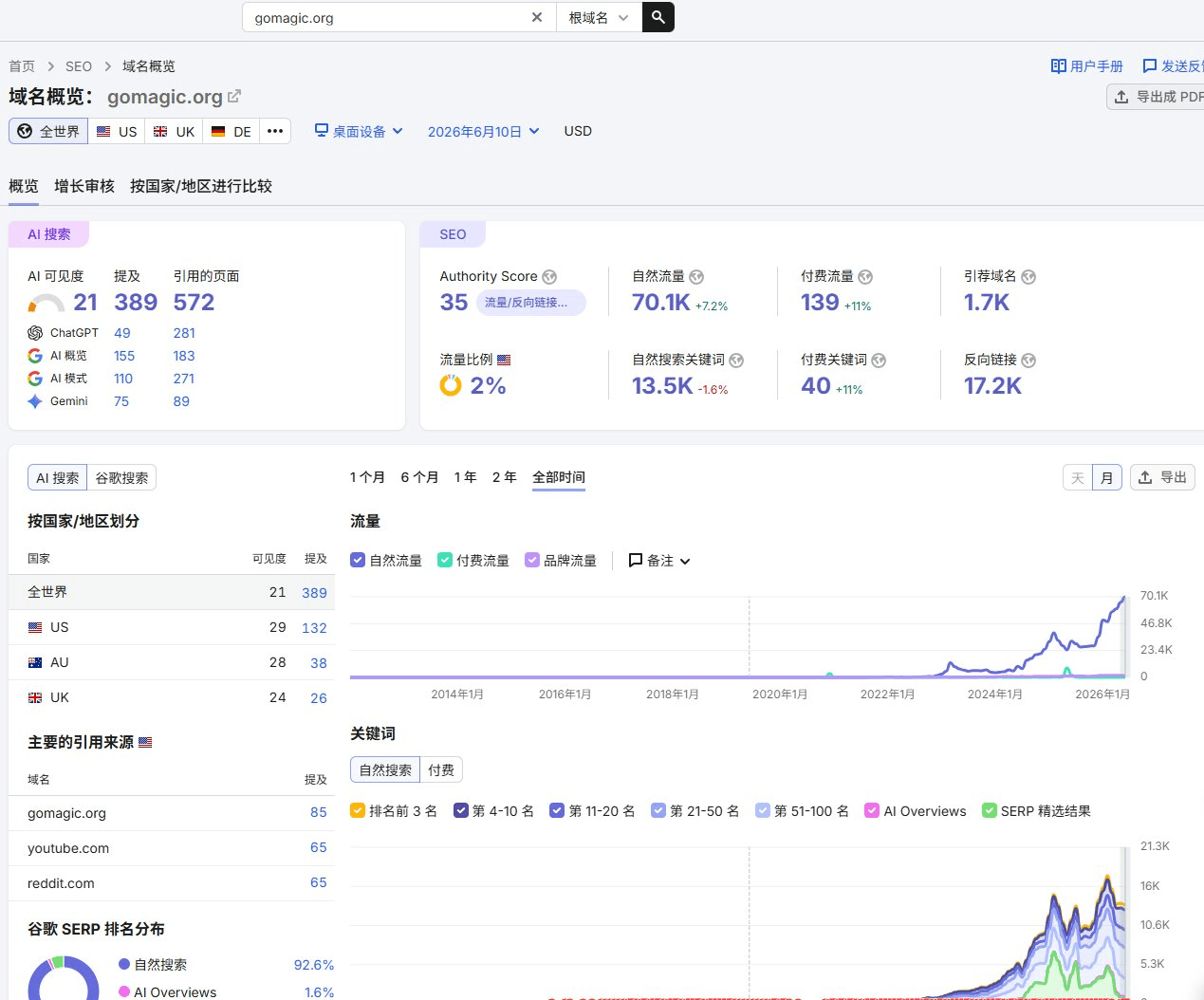Open gomagic.org external link icon
Screen dimensions: 1204x1000
click(x=234, y=96)
